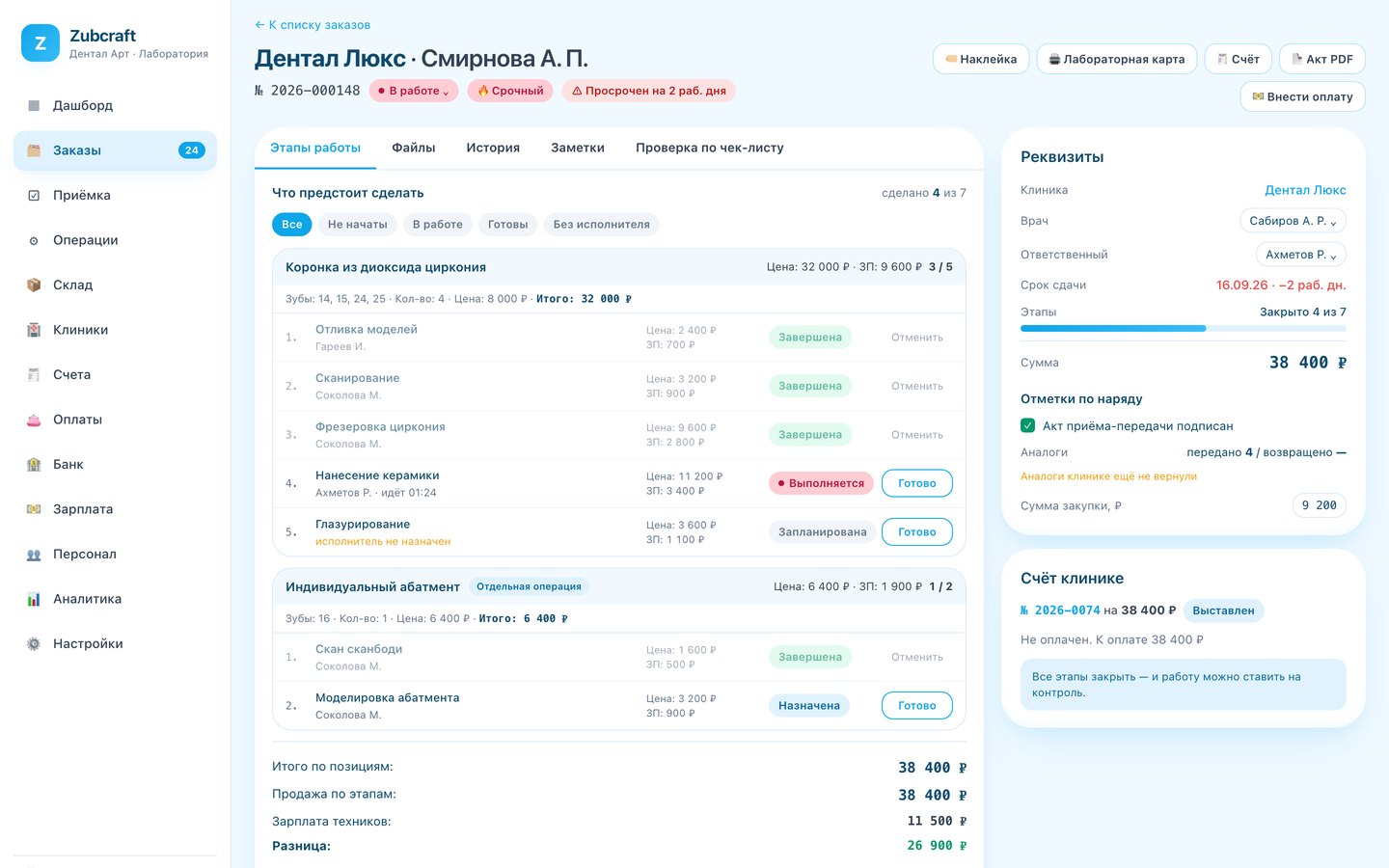This screenshot has height=868, width=1389.
Task: Download the Акт PDF
Action: click(1322, 59)
